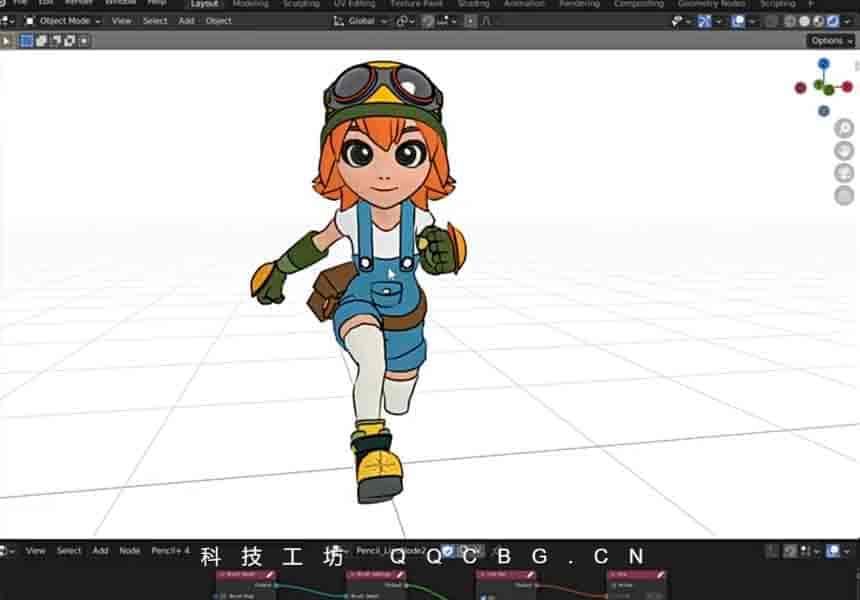This screenshot has width=860, height=600.
Task: Toggle perspective orthographic view button
Action: [x=844, y=196]
